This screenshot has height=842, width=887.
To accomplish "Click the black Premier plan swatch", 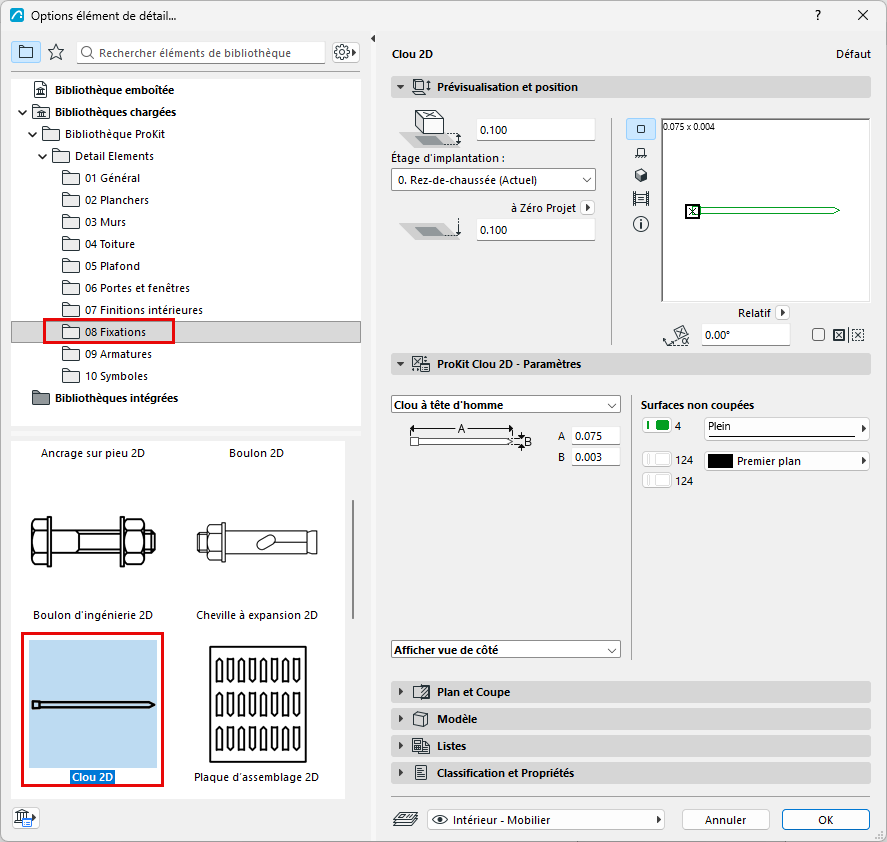I will click(x=720, y=461).
